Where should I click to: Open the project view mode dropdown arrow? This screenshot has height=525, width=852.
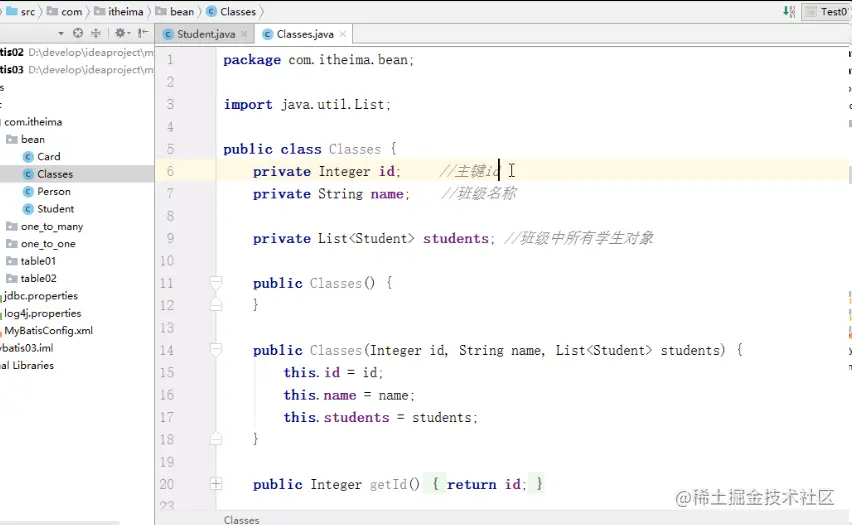coord(61,34)
